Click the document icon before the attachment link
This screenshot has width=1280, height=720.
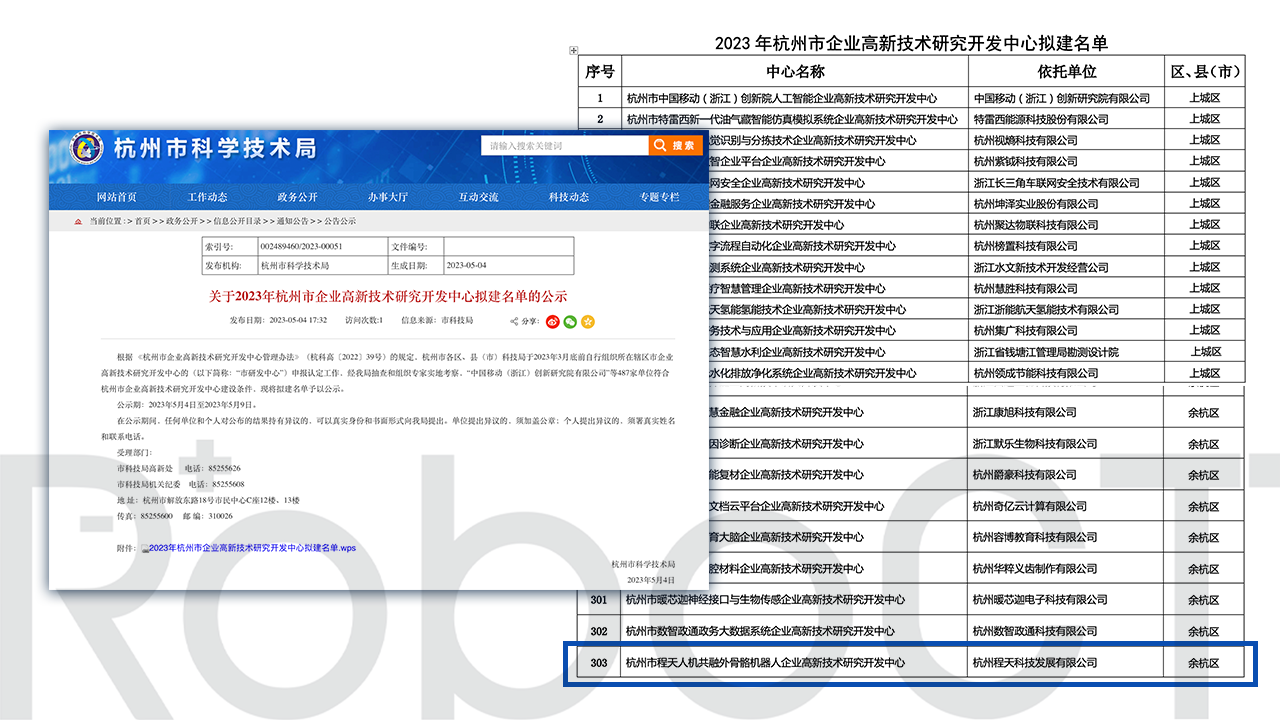147,548
